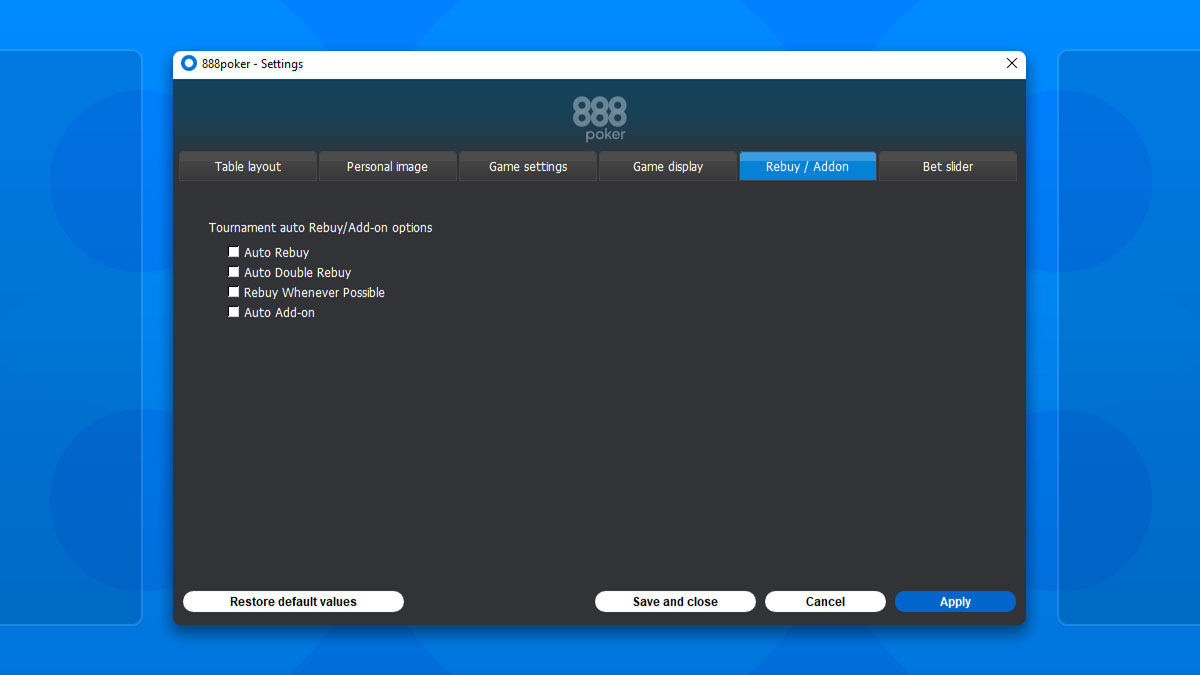This screenshot has height=675, width=1200.
Task: Click the Auto Rebuy label text
Action: point(277,252)
